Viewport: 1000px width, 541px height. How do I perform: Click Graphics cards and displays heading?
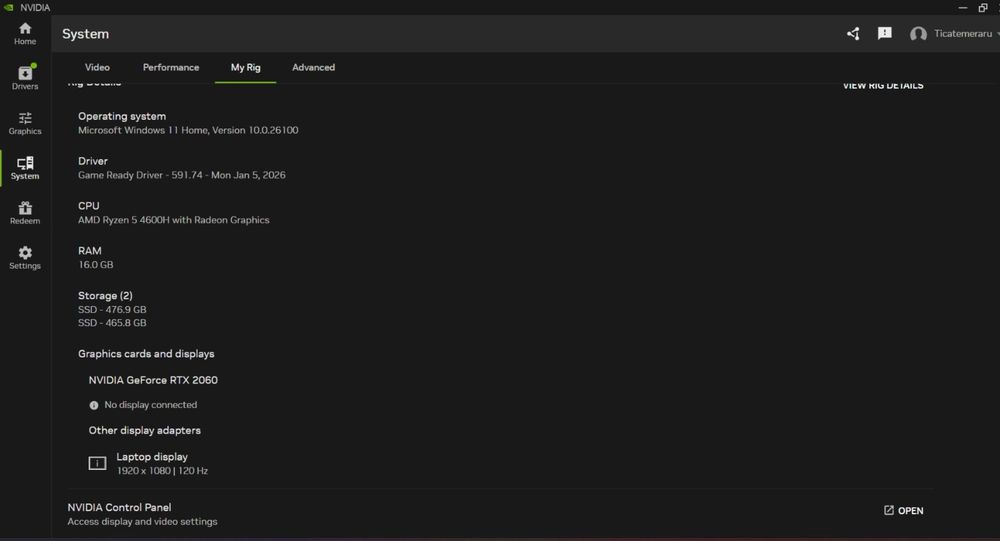146,354
